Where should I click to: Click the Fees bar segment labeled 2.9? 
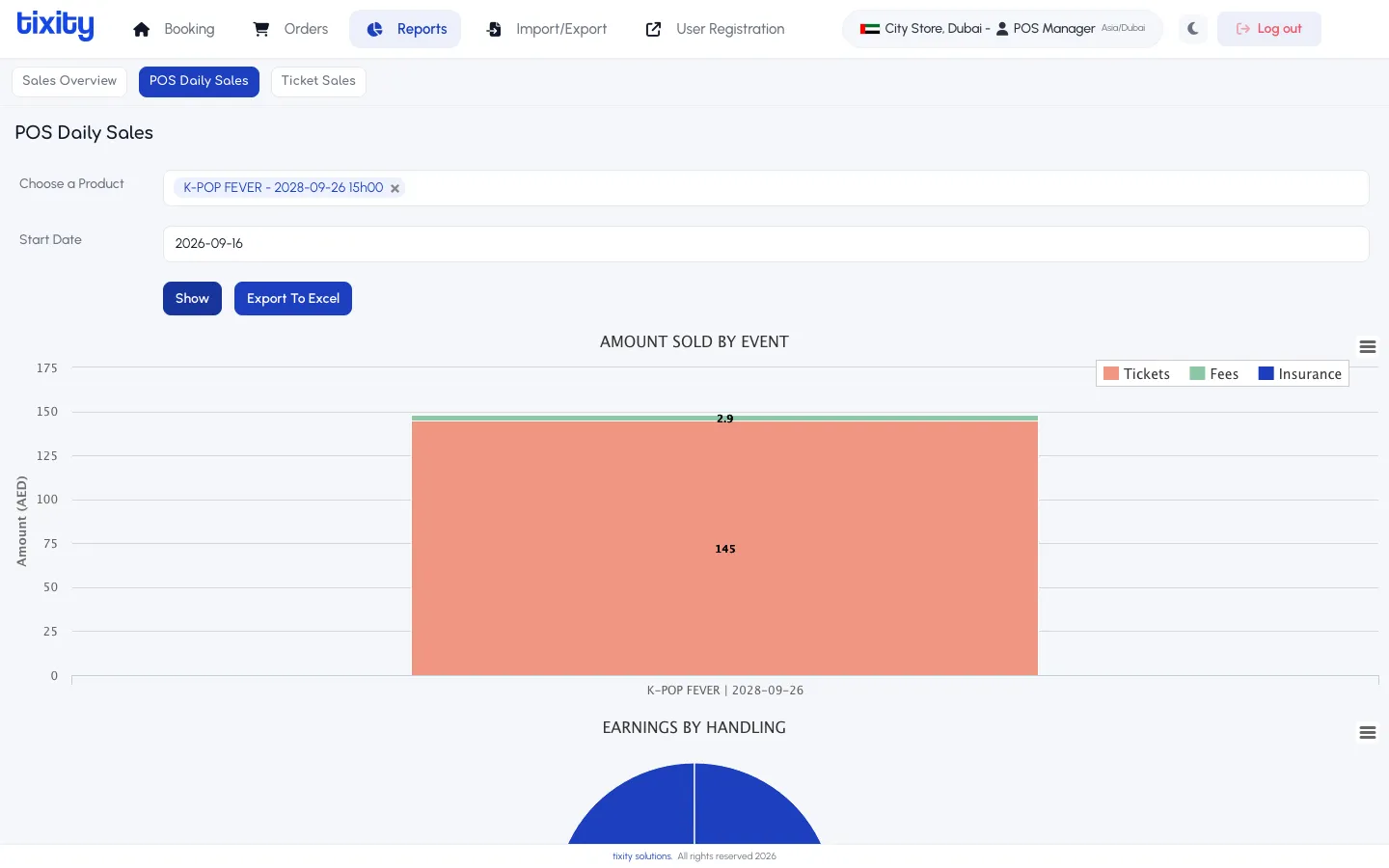[x=724, y=419]
